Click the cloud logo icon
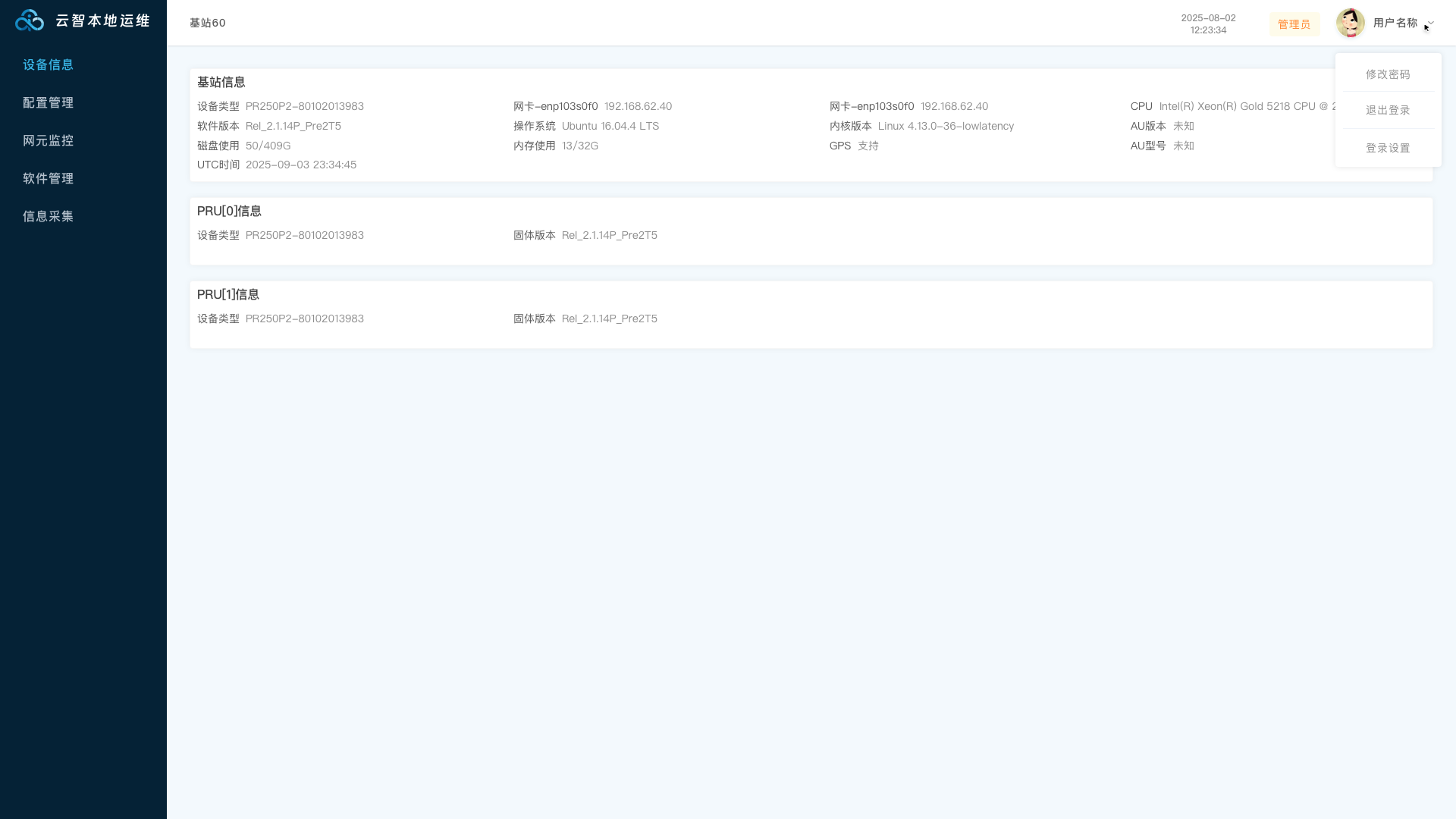1456x819 pixels. coord(30,20)
